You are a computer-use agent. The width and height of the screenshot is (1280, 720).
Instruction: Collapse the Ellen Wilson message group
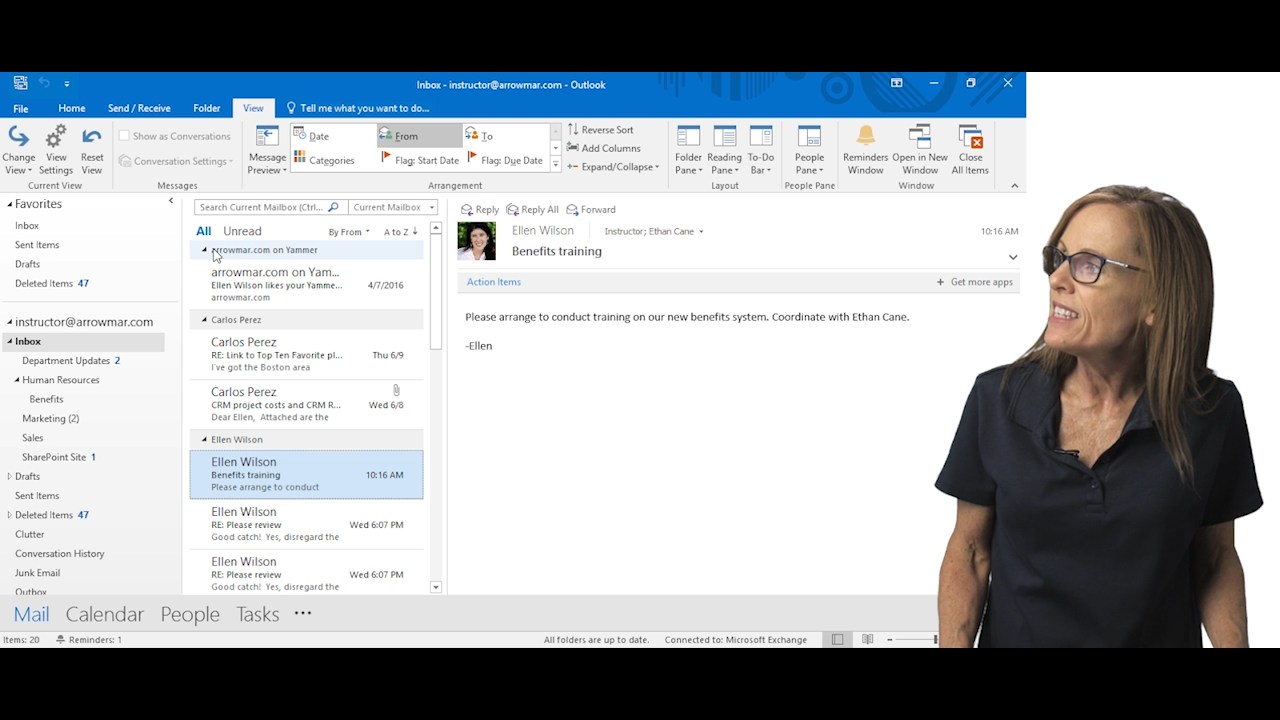coord(204,440)
